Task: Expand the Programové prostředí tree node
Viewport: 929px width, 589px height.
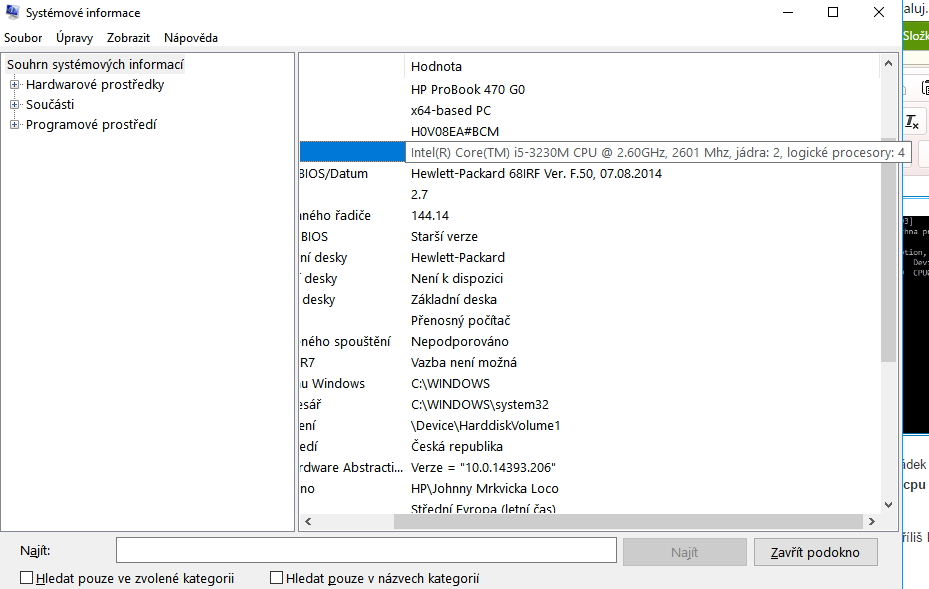Action: point(14,125)
